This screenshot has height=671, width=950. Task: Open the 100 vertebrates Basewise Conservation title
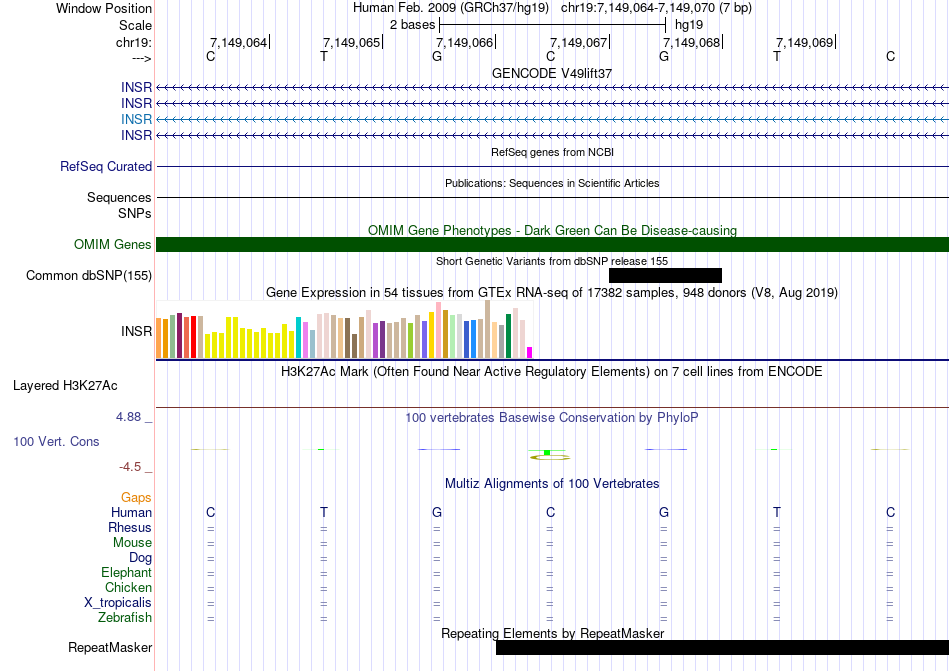pos(551,418)
